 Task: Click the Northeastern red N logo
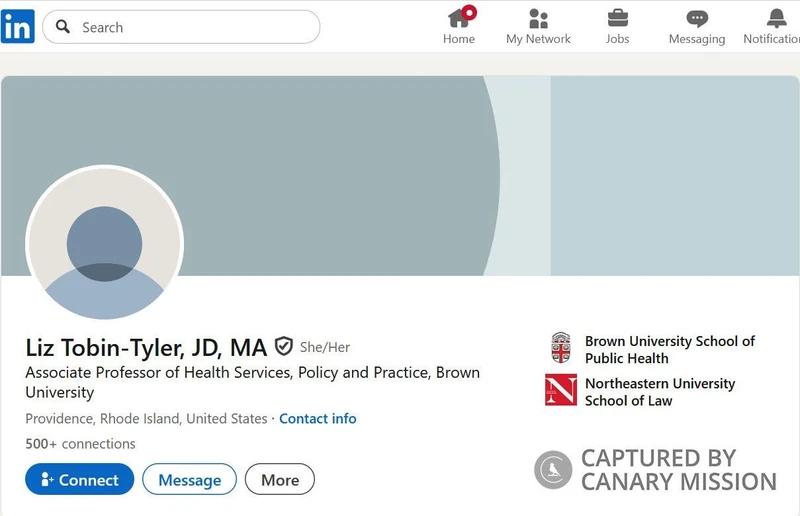[x=561, y=391]
